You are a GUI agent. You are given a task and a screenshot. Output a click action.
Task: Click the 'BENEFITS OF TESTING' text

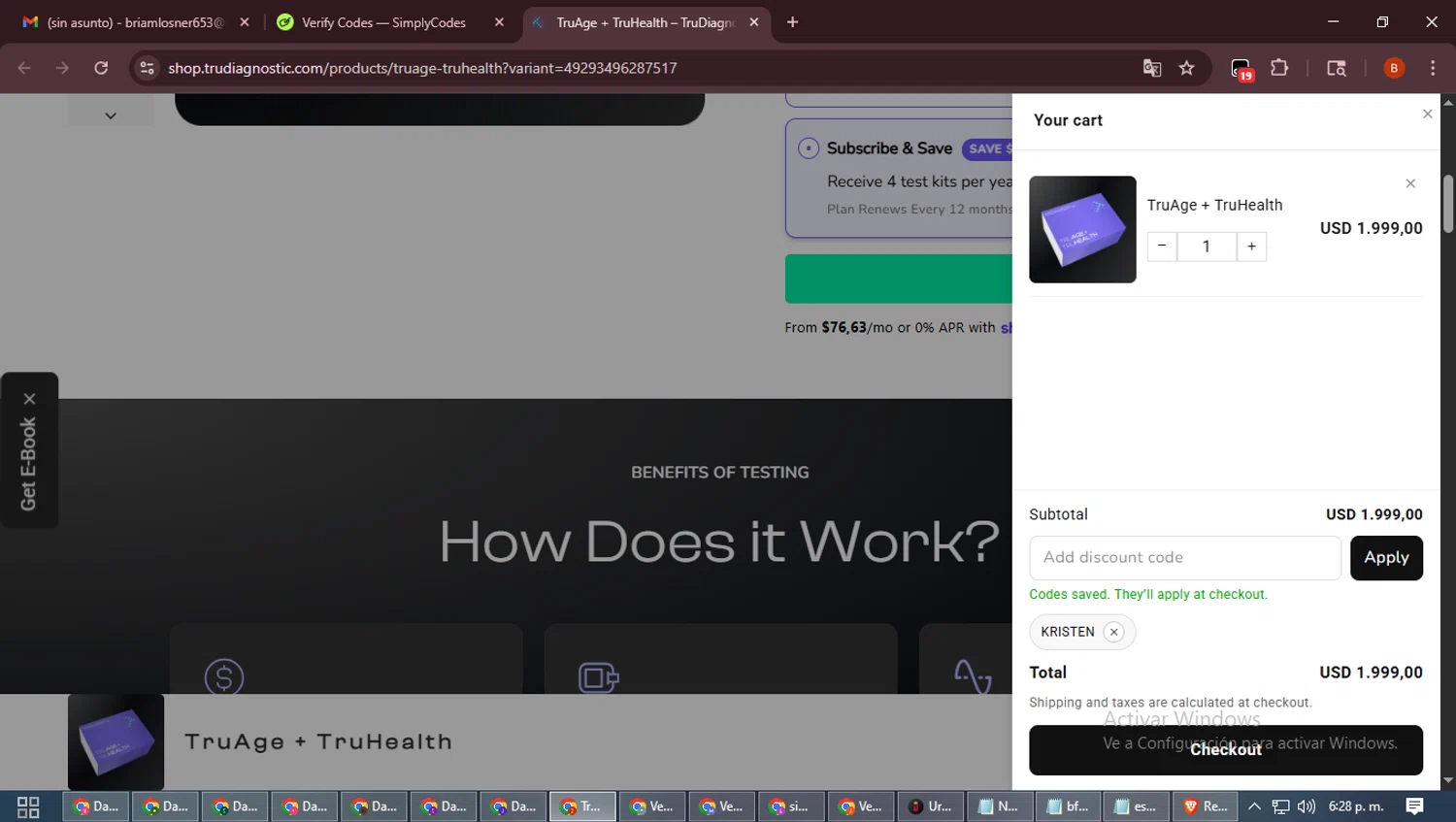[x=719, y=473]
